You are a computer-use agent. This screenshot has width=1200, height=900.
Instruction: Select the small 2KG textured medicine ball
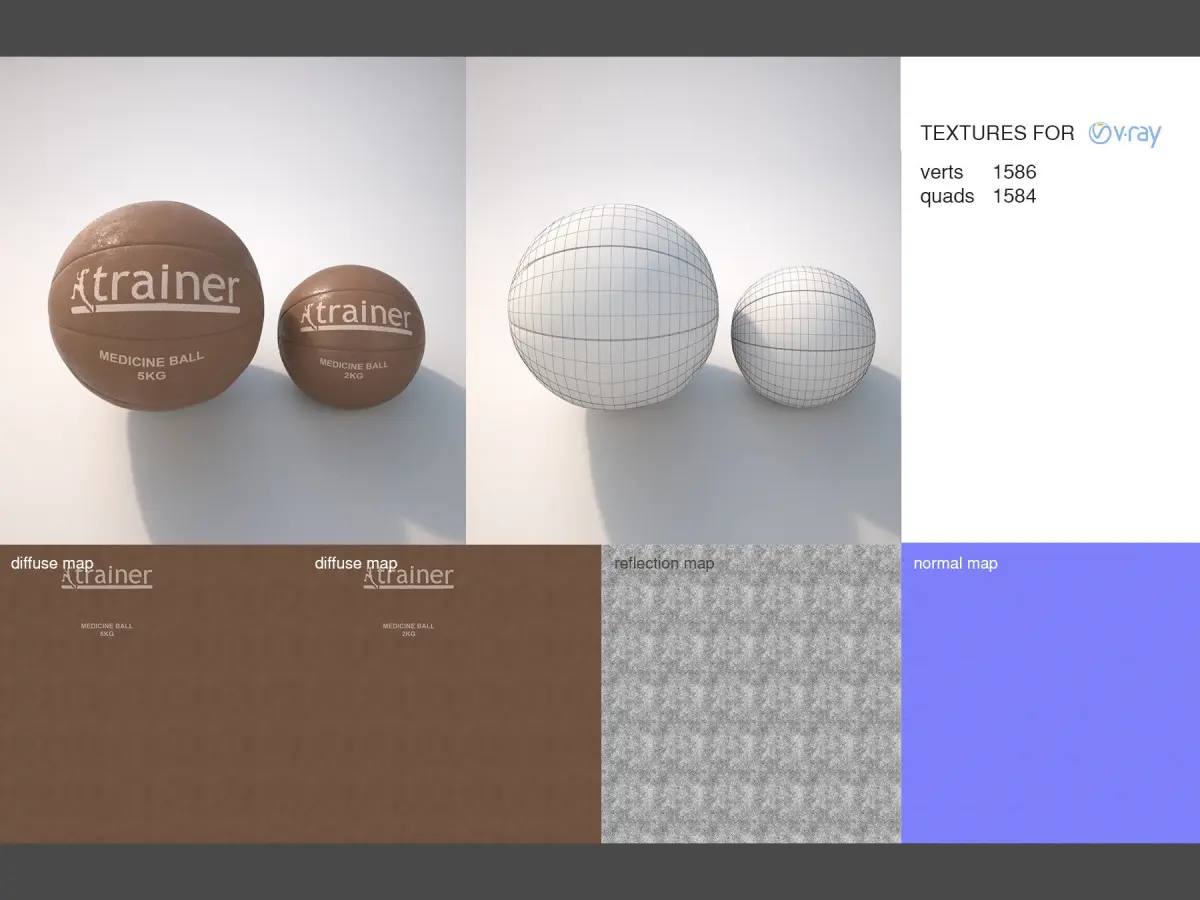351,336
